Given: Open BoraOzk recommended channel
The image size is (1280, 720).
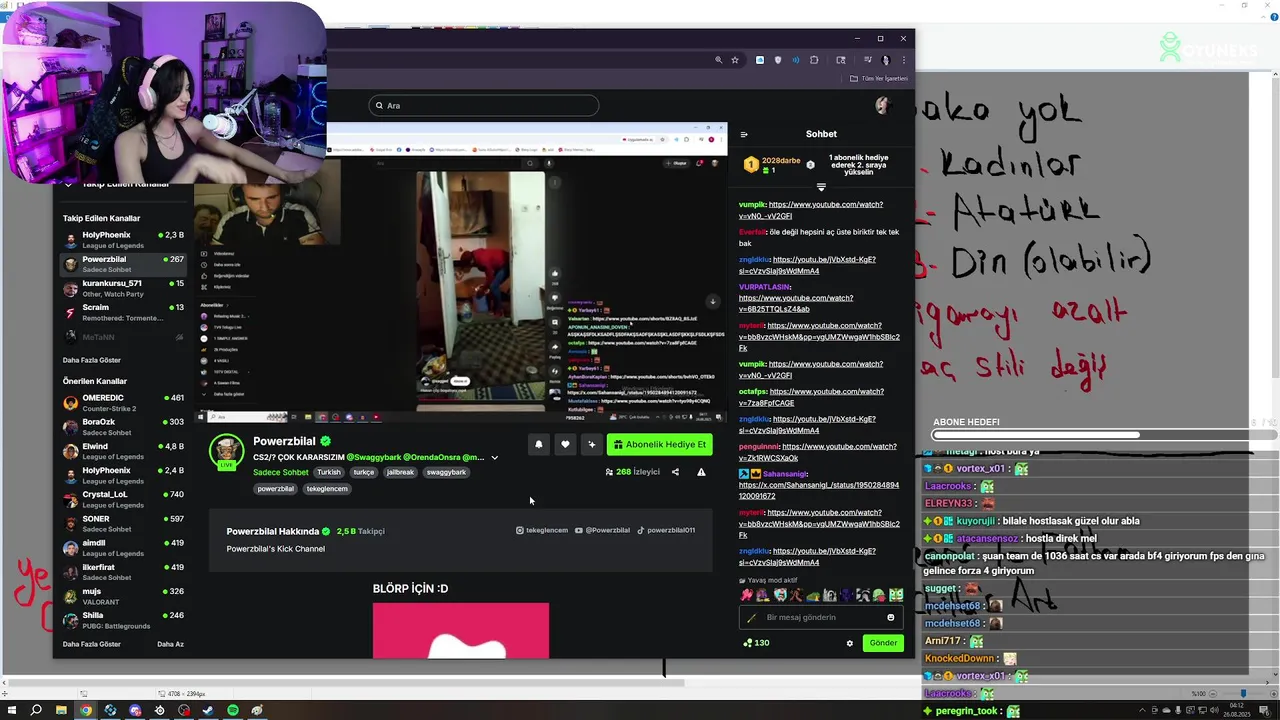Looking at the screenshot, I should click(x=123, y=427).
